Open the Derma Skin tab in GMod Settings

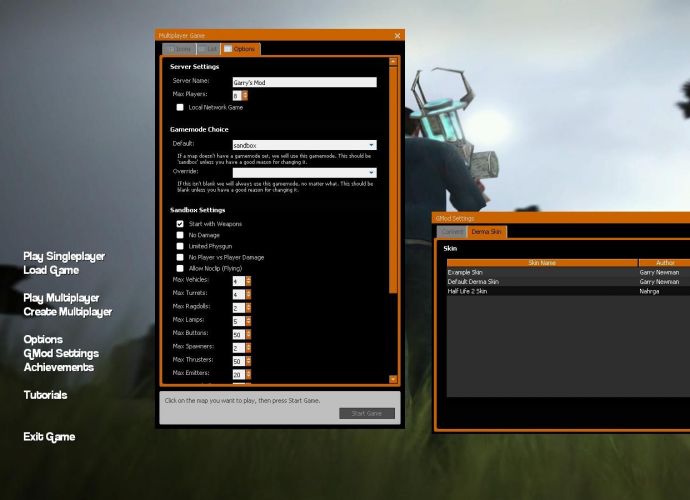pos(486,232)
